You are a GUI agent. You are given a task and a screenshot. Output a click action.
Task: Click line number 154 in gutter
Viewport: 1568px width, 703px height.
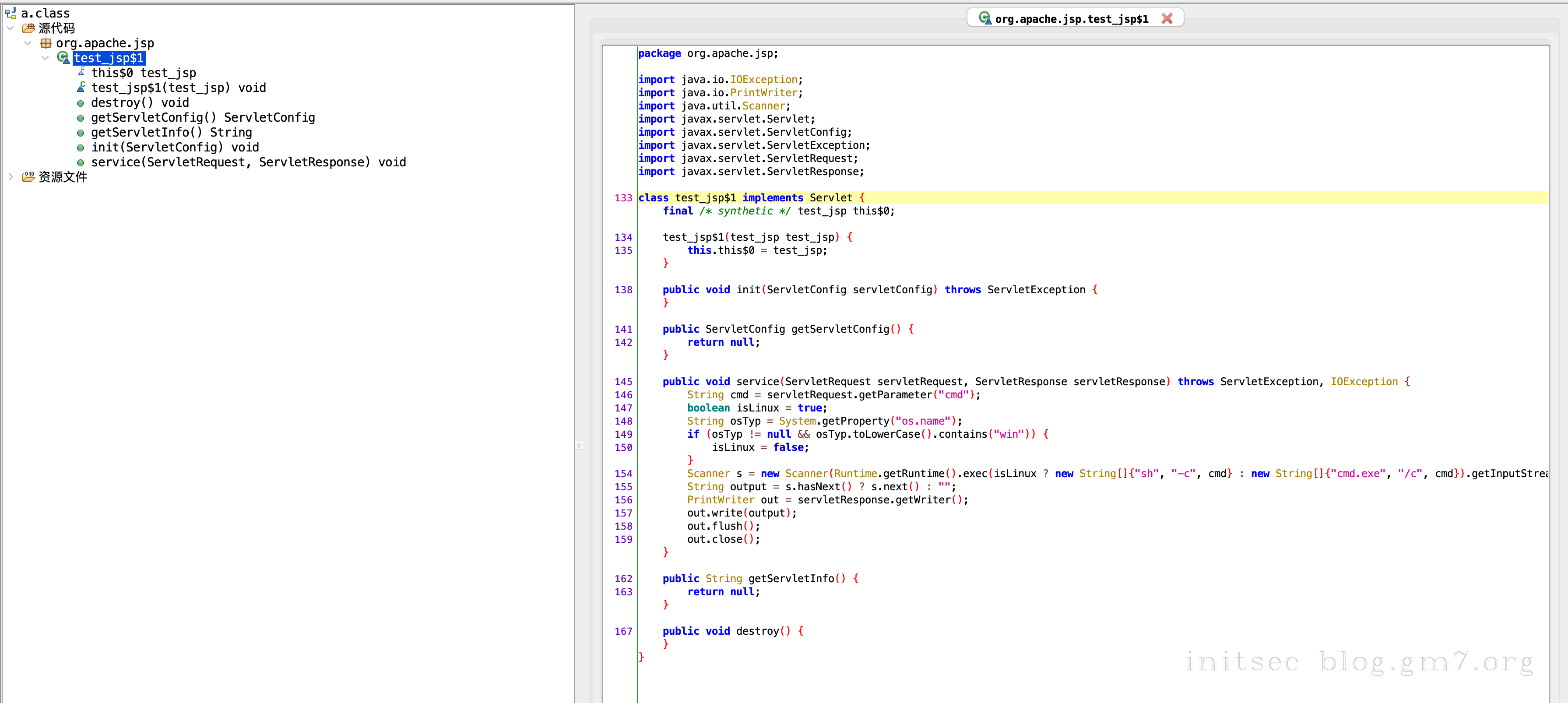623,474
